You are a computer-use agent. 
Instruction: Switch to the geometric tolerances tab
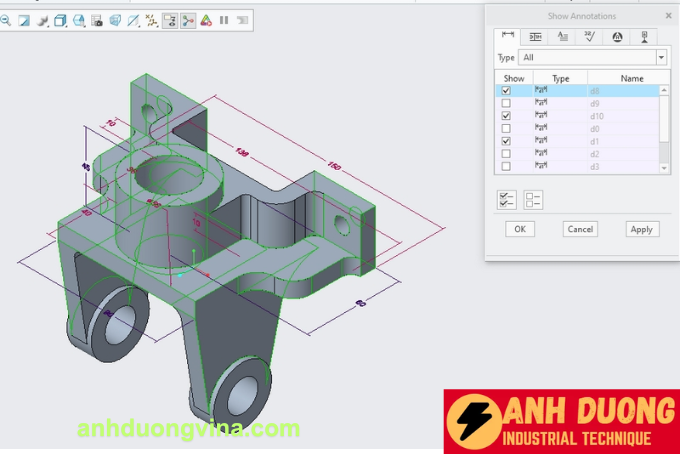pyautogui.click(x=535, y=37)
